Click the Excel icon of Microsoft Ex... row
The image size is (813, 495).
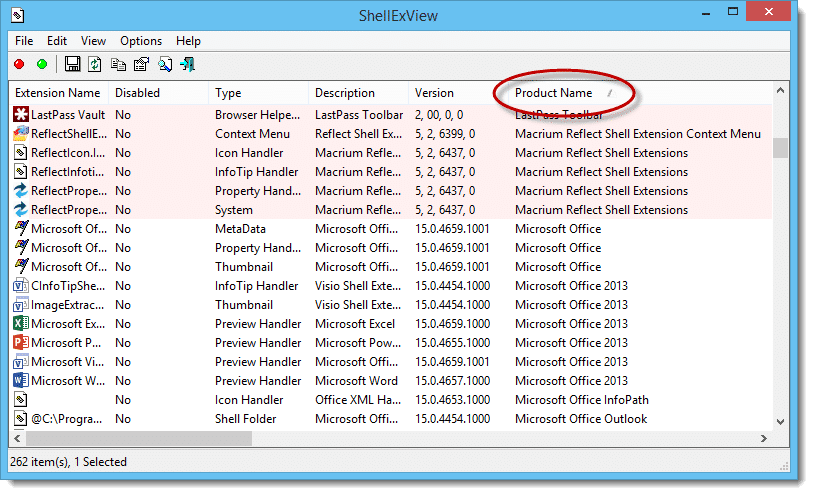pos(21,323)
